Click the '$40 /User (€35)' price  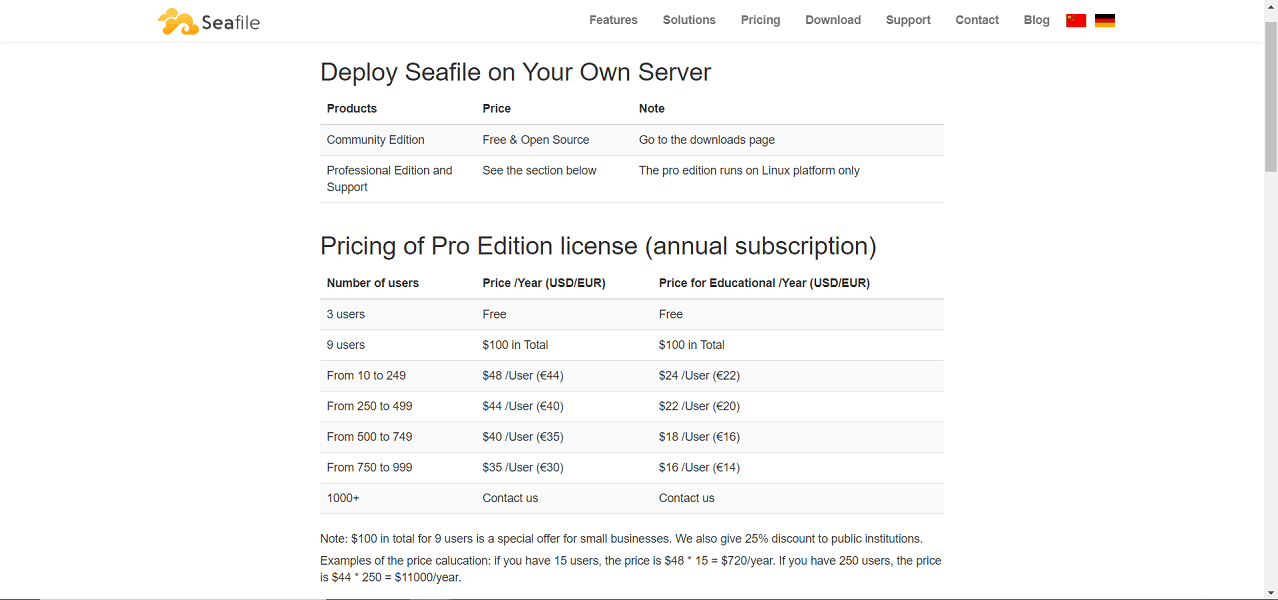tap(523, 437)
